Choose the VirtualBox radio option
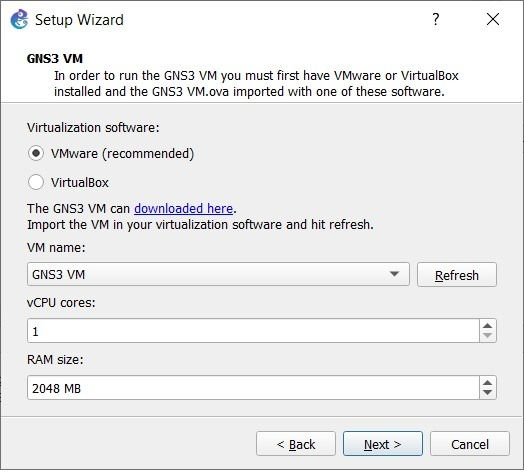The height and width of the screenshot is (472, 524). tap(36, 182)
